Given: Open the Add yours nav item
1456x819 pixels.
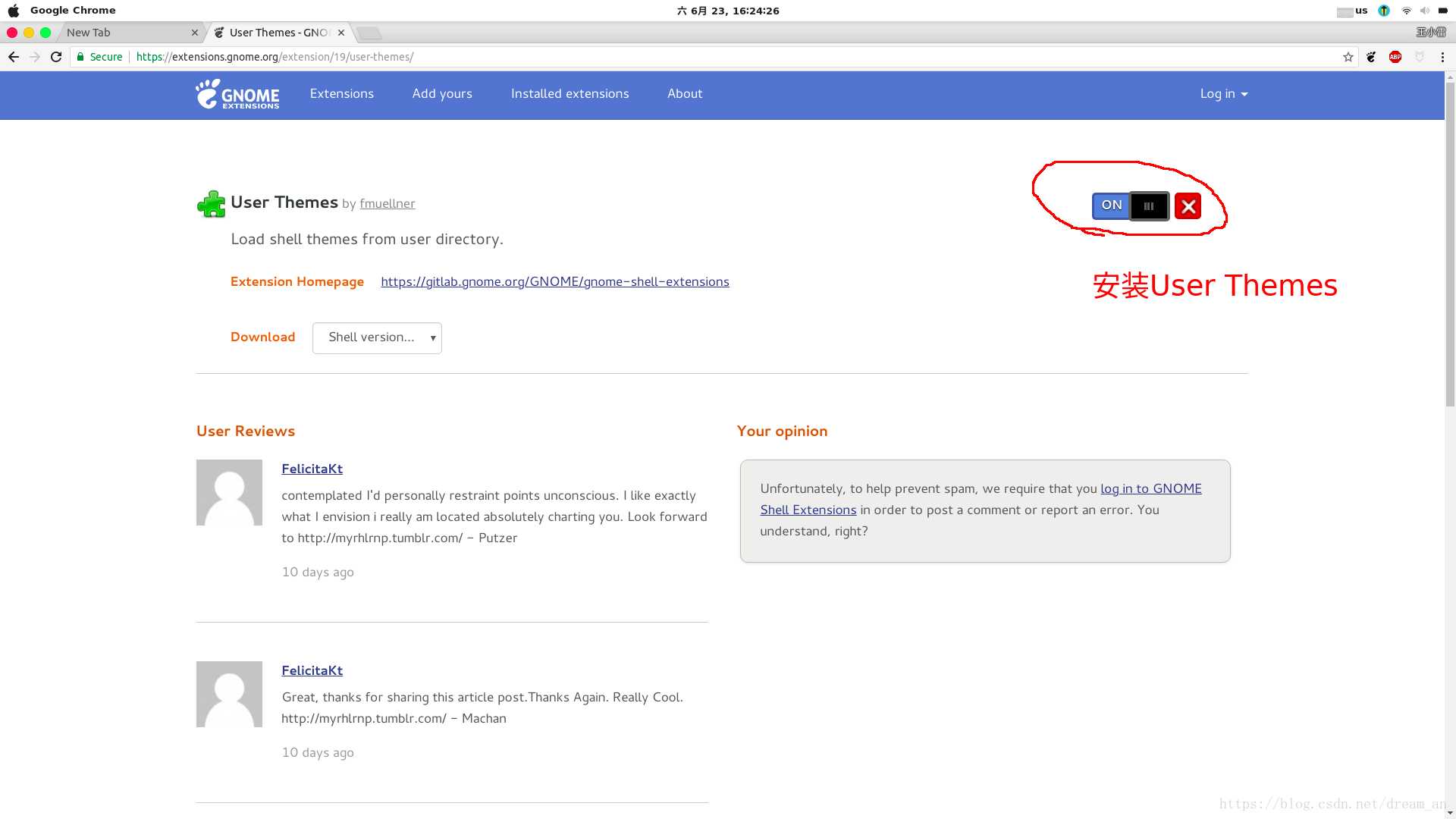Looking at the screenshot, I should coord(442,94).
